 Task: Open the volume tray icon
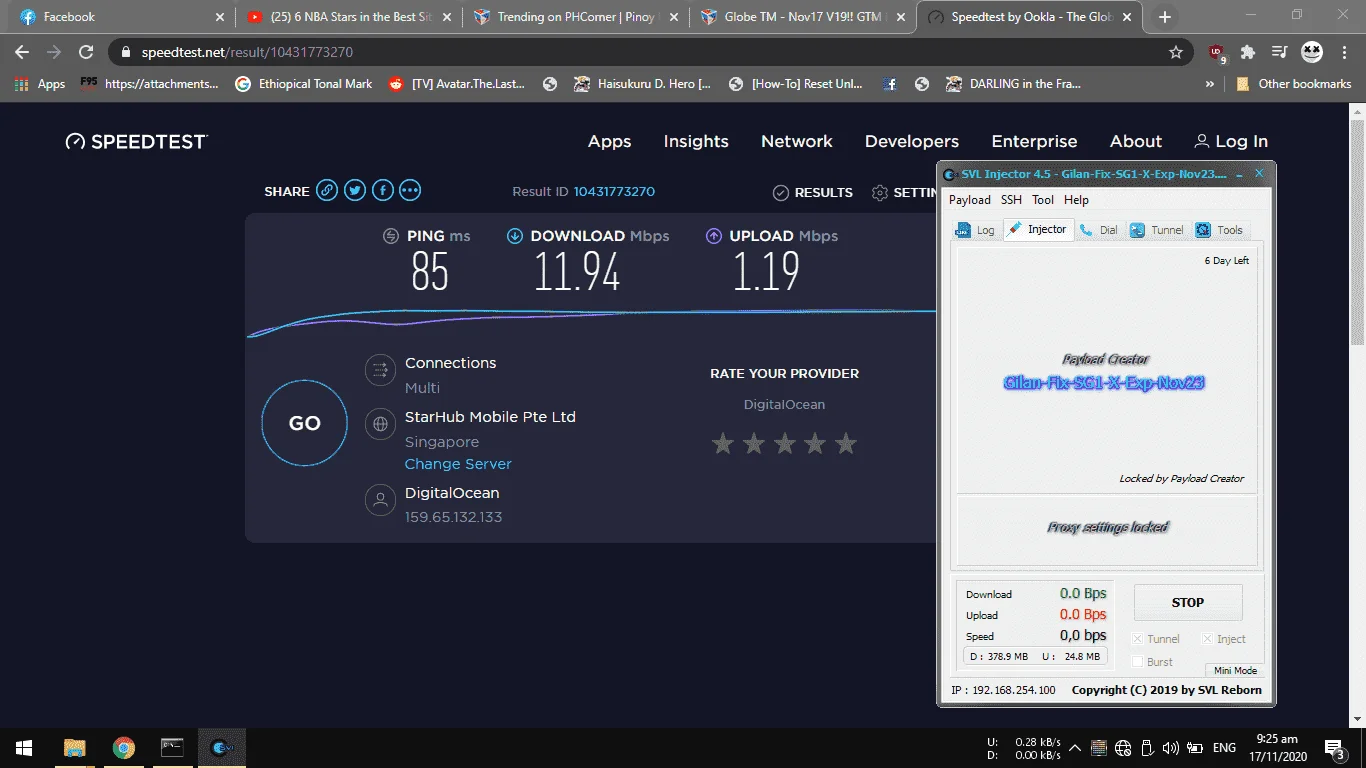point(1170,747)
